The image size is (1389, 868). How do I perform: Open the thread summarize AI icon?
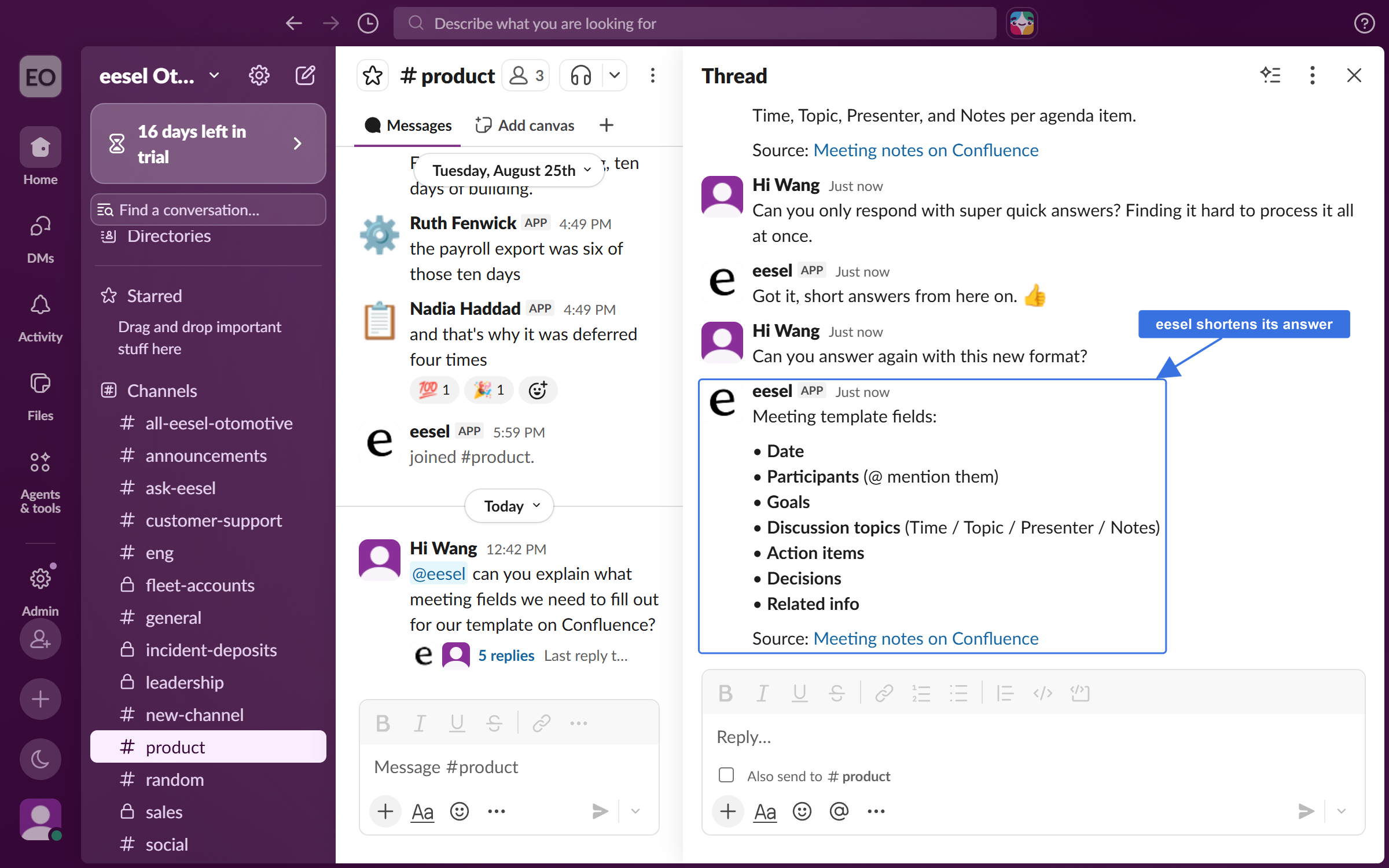tap(1270, 75)
